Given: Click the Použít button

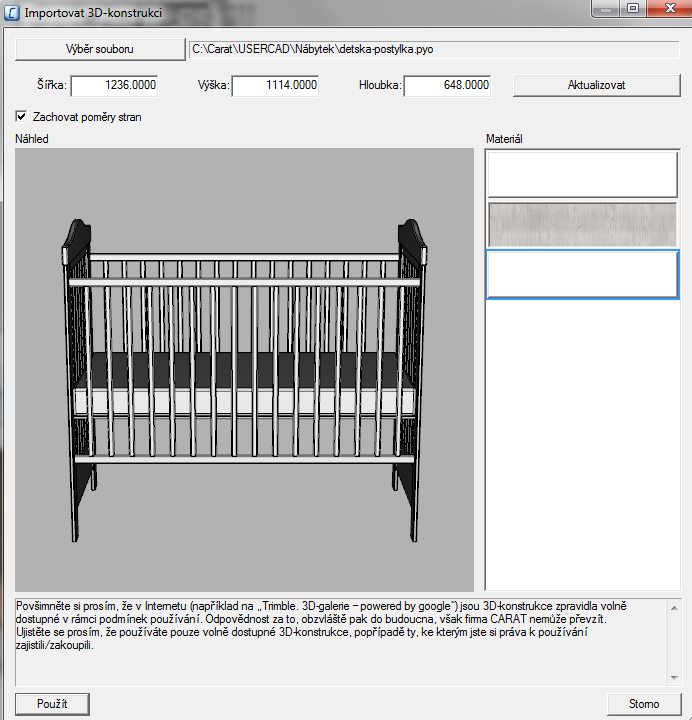Looking at the screenshot, I should point(52,704).
